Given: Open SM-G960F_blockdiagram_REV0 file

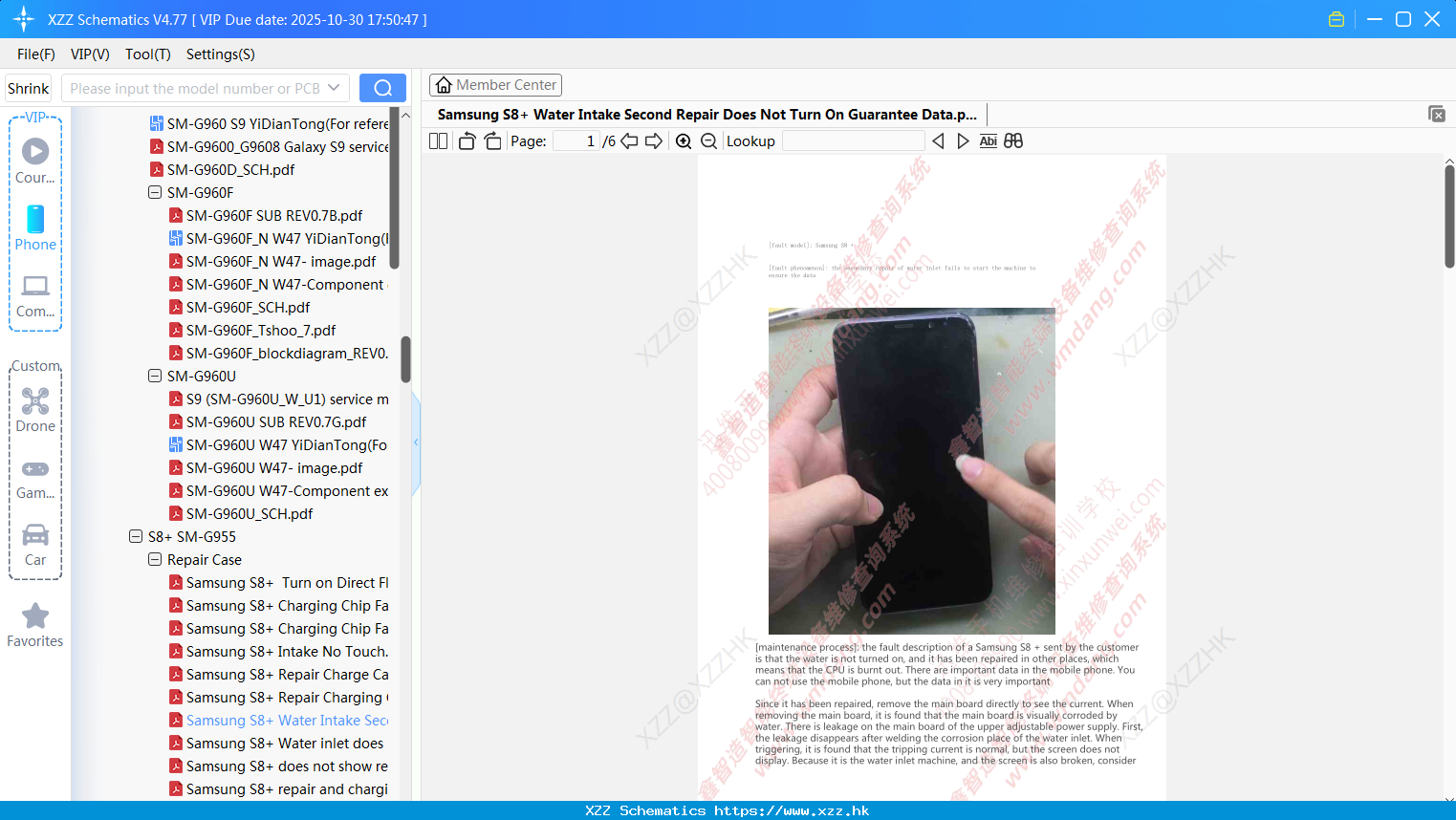Looking at the screenshot, I should point(278,353).
